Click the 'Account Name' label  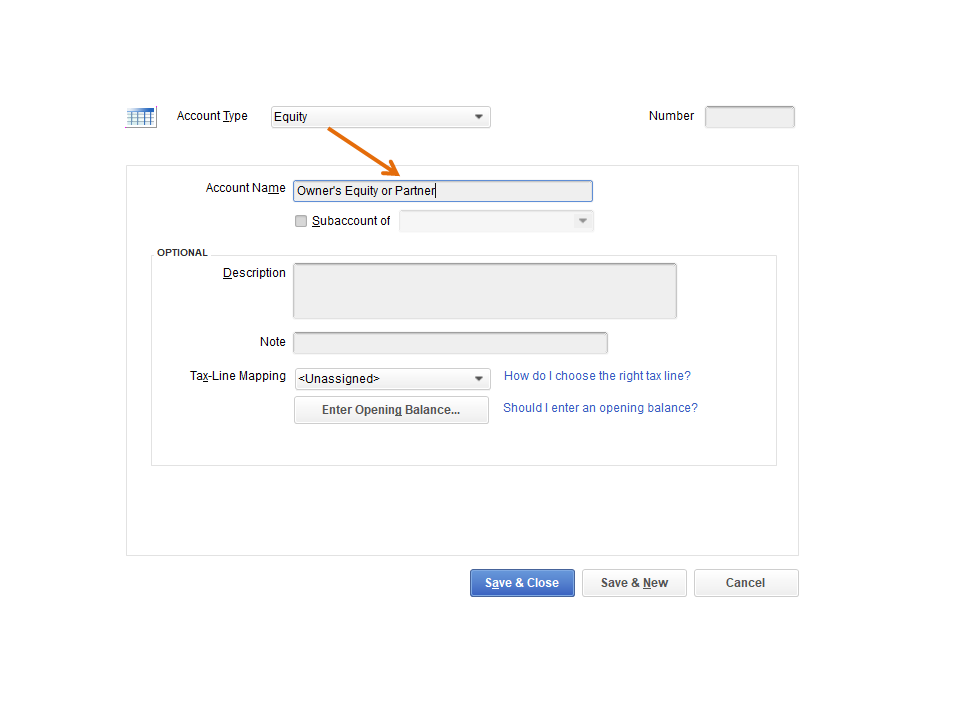pyautogui.click(x=246, y=188)
